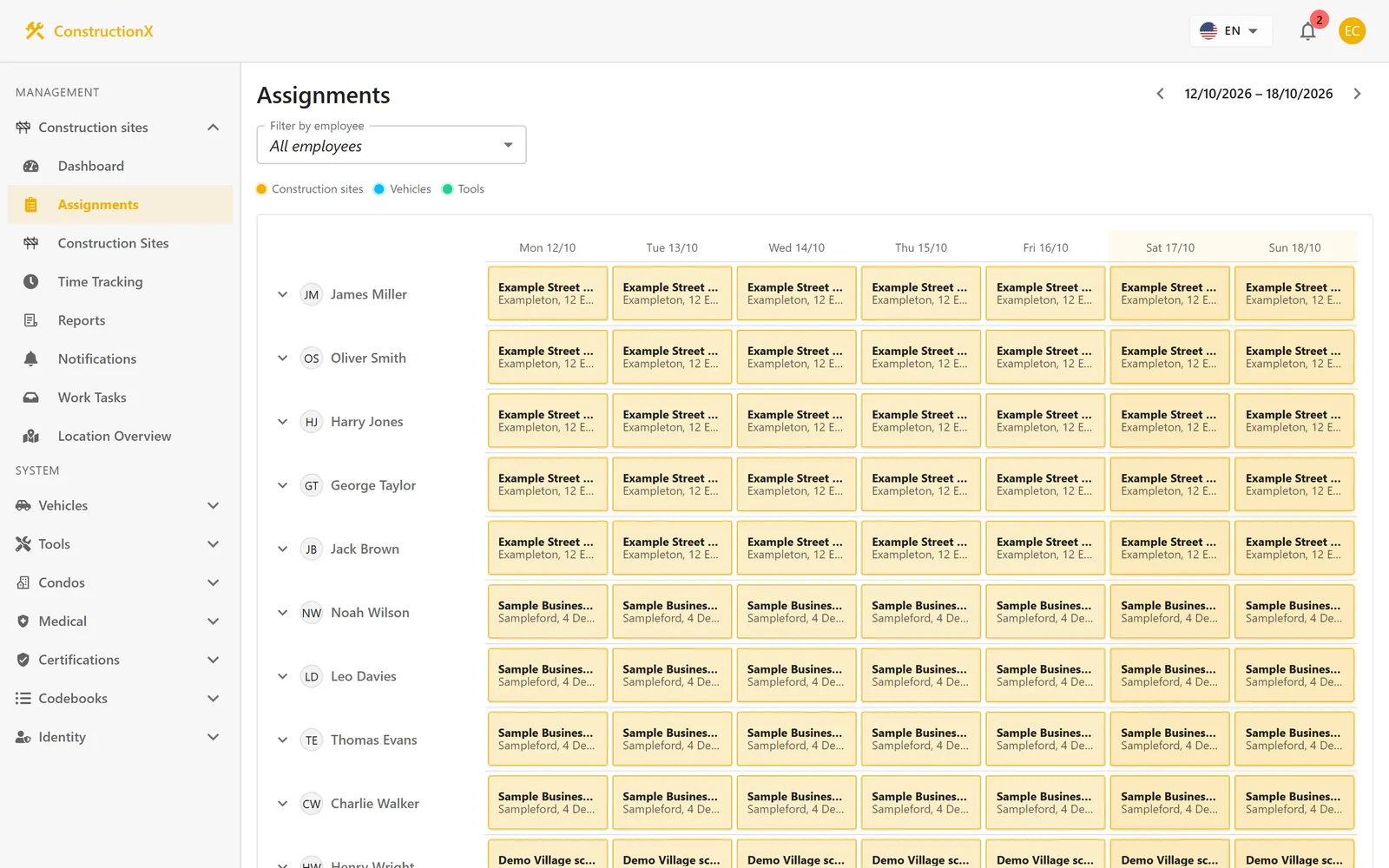The image size is (1389, 868).
Task: Click the Codebooks list icon
Action: (x=23, y=698)
